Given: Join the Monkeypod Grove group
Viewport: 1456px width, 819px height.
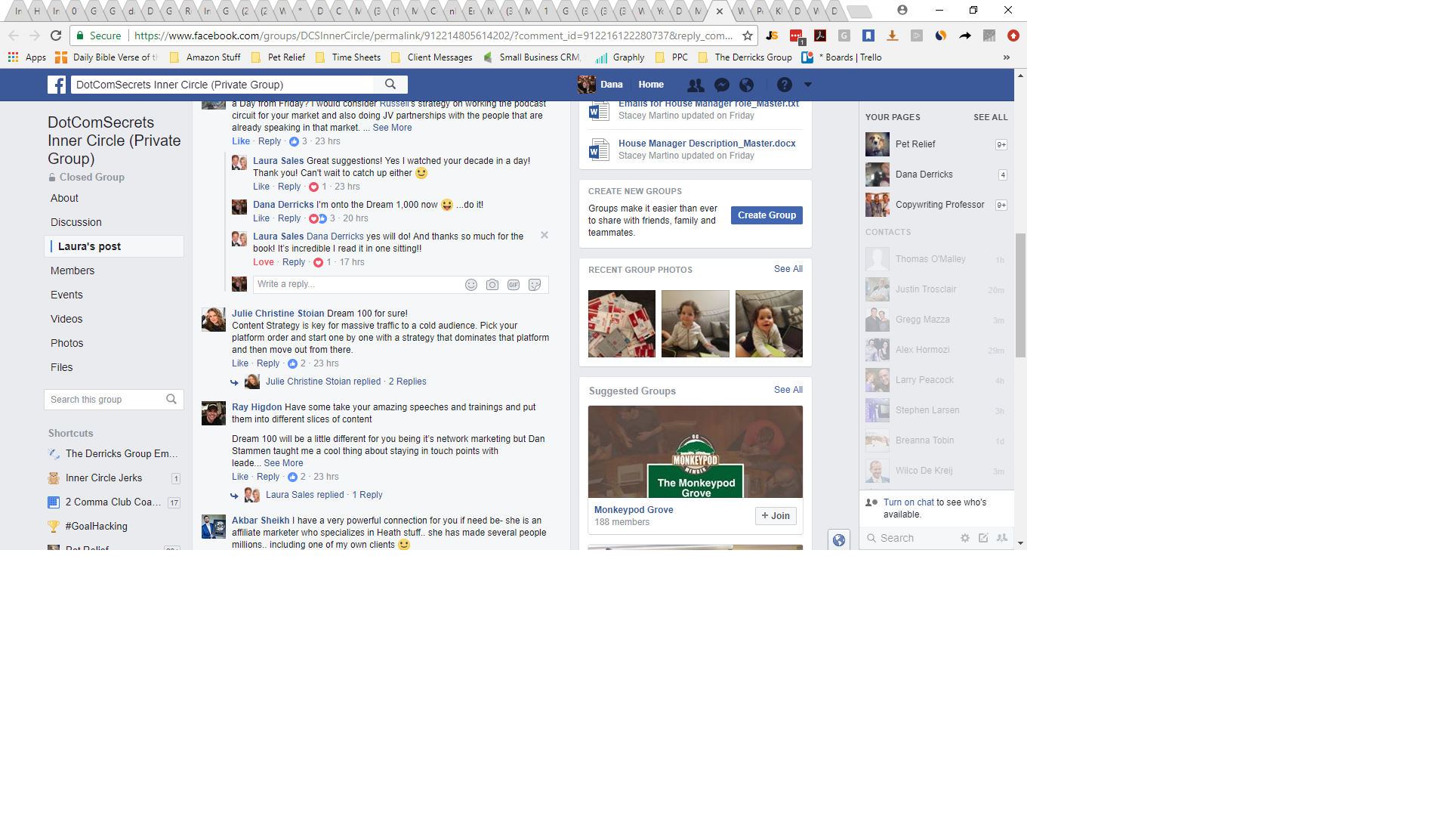Looking at the screenshot, I should (776, 516).
